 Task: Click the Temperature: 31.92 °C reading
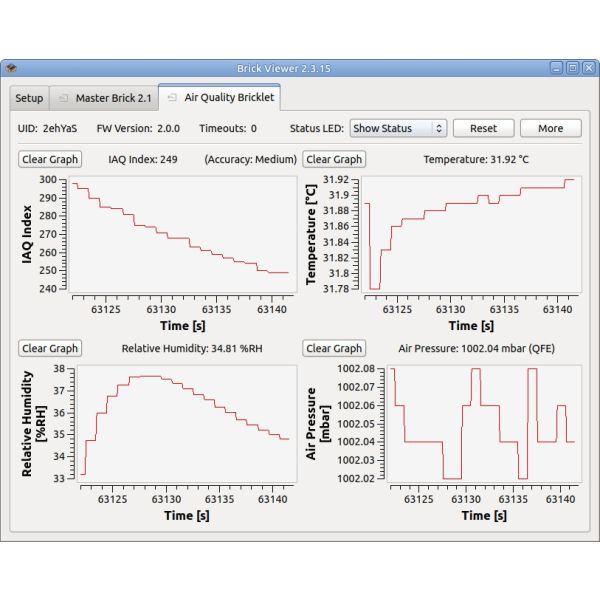pos(476,159)
